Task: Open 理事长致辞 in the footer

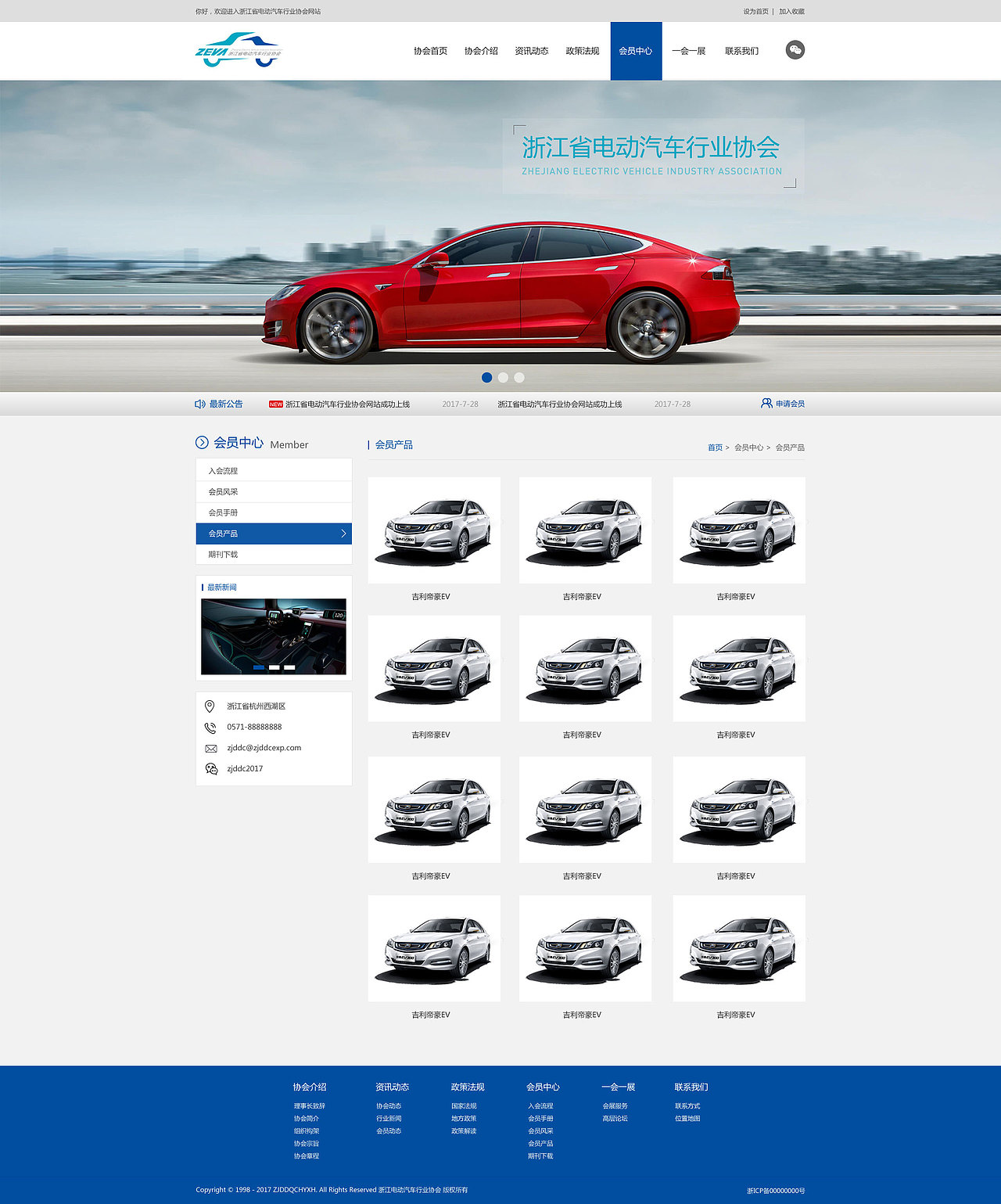Action: click(x=310, y=1106)
